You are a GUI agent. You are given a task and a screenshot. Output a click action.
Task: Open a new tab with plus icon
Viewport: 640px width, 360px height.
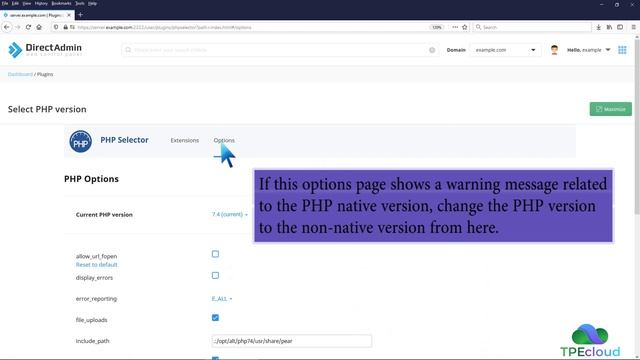(x=80, y=15)
